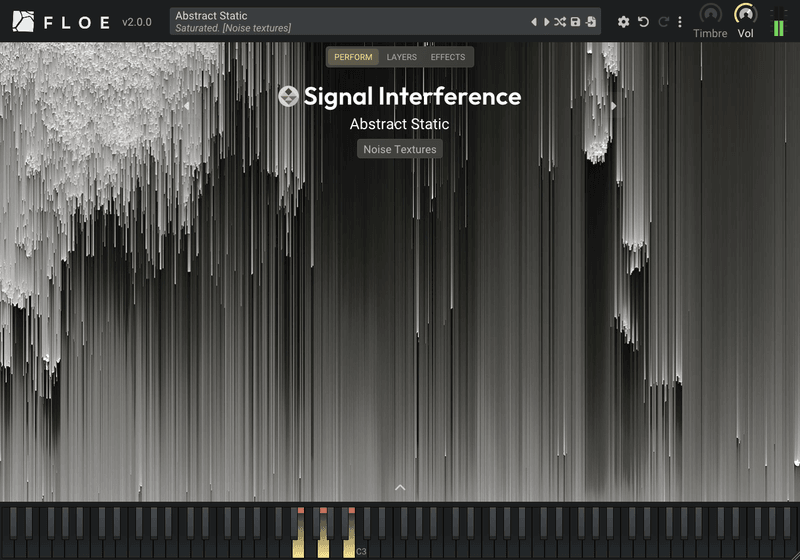Click the Floe logo icon
This screenshot has width=800, height=560.
[23, 22]
